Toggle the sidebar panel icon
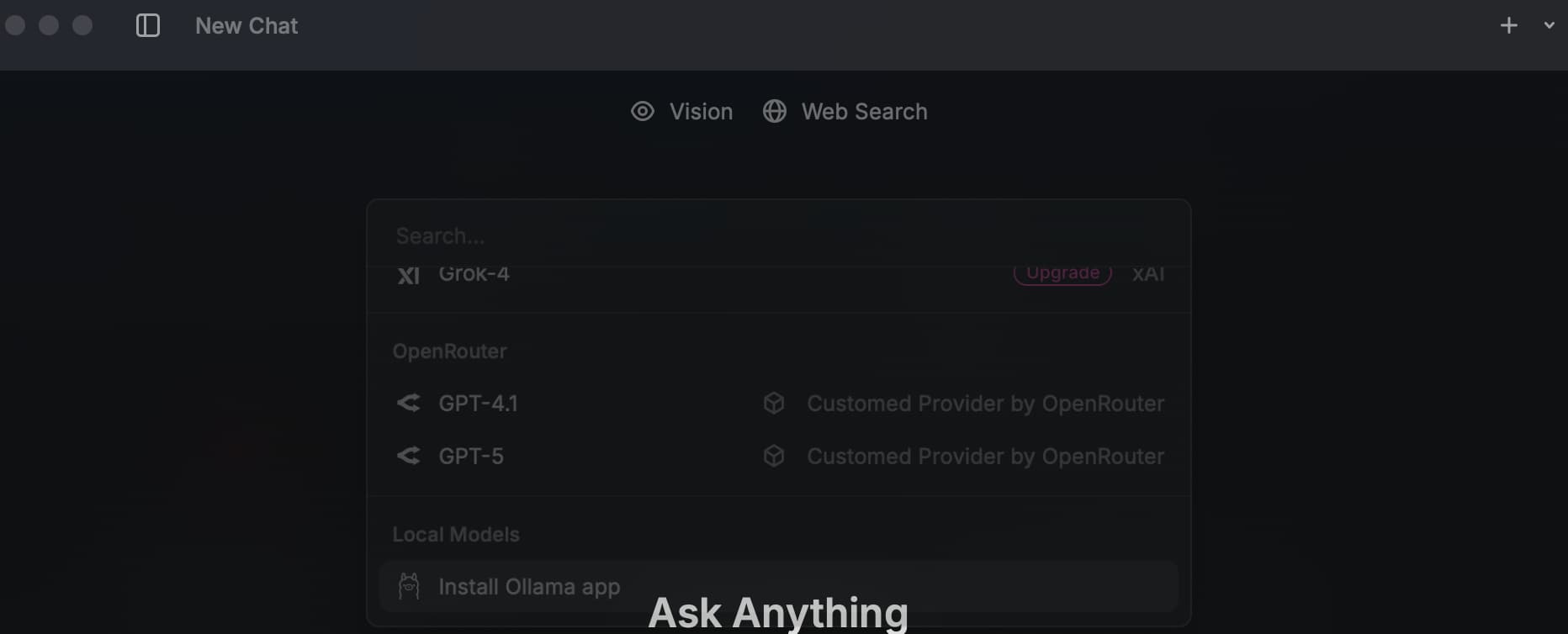The width and height of the screenshot is (1568, 634). point(148,25)
